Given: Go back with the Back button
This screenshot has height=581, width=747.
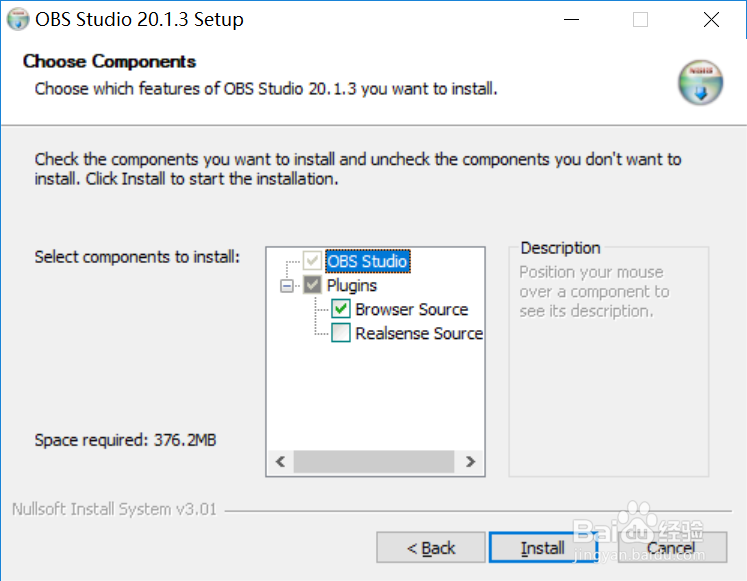Looking at the screenshot, I should point(431,548).
